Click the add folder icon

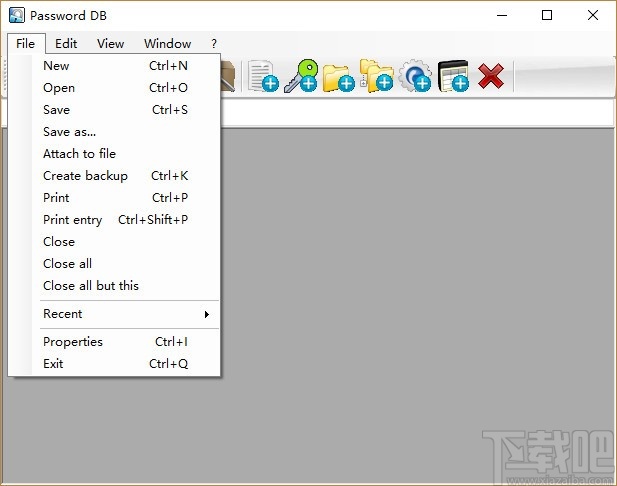[x=338, y=77]
